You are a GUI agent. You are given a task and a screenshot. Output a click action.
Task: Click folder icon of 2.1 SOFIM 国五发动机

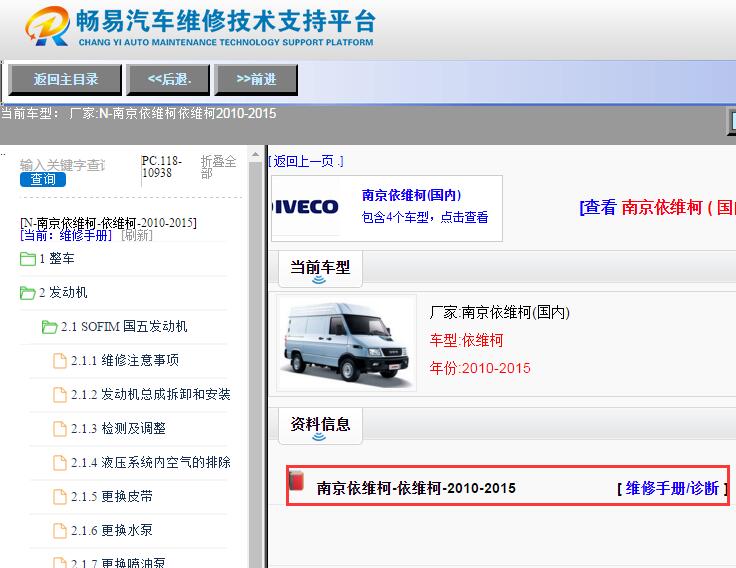[x=49, y=327]
